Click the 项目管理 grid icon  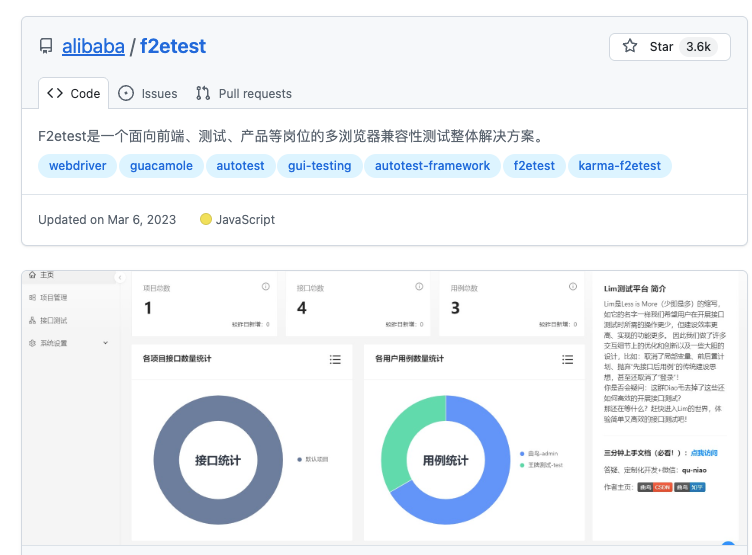pos(32,297)
